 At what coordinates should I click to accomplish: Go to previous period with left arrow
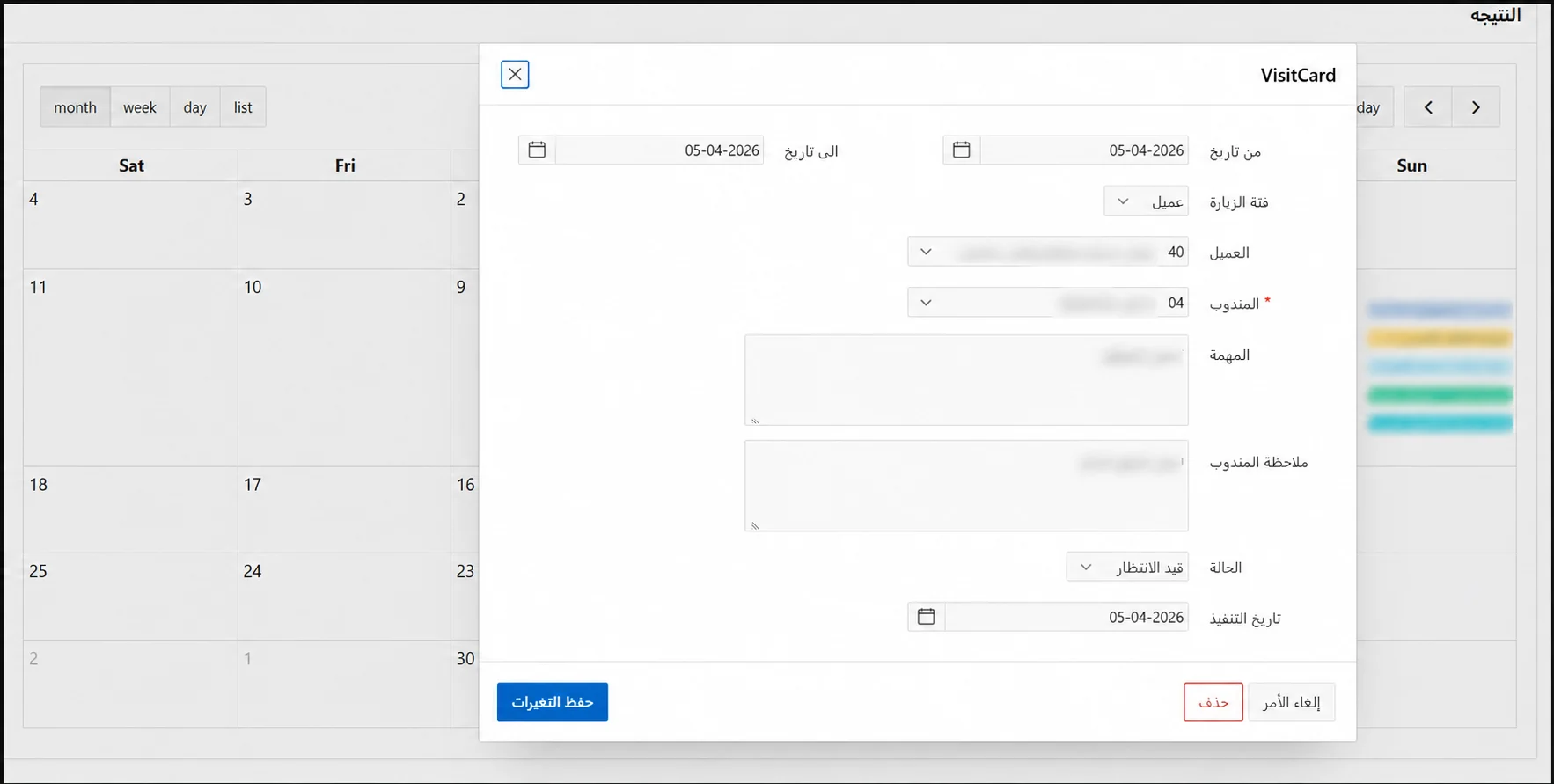[x=1427, y=107]
